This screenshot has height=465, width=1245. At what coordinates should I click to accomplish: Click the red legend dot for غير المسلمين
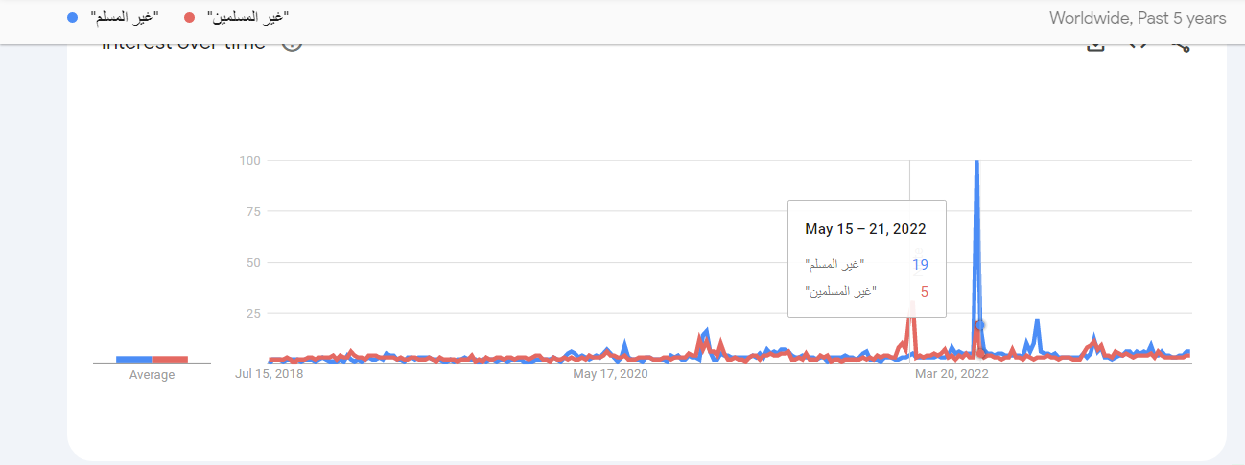(x=192, y=18)
